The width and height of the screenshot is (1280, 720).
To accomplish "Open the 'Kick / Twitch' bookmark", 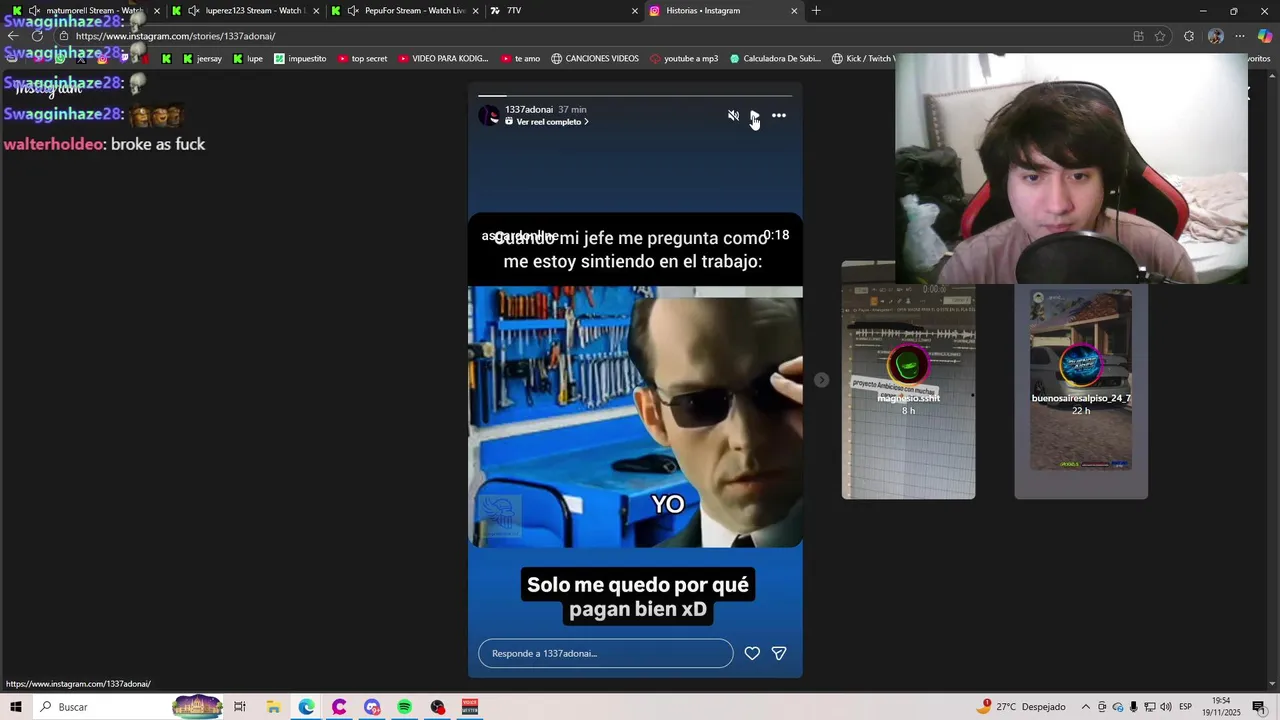I will (x=863, y=59).
